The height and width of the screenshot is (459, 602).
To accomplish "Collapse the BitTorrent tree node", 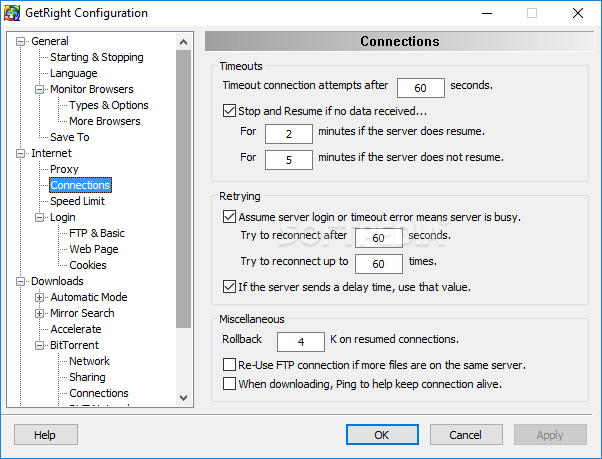I will tap(39, 346).
